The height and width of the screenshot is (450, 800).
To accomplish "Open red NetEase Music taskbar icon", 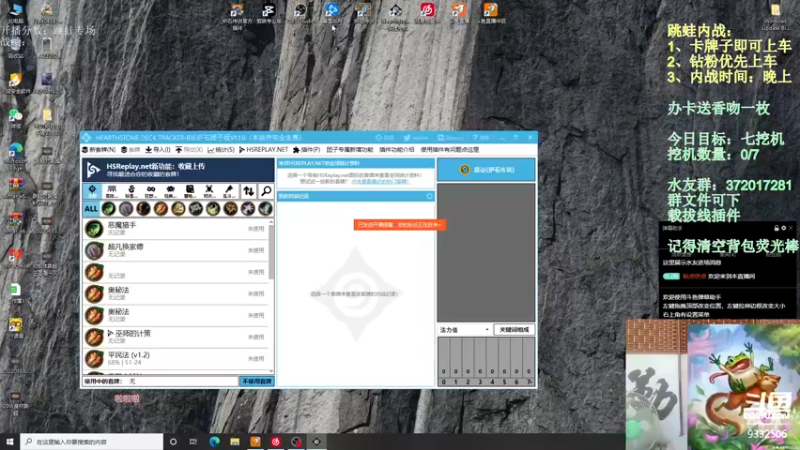I will (x=276, y=442).
